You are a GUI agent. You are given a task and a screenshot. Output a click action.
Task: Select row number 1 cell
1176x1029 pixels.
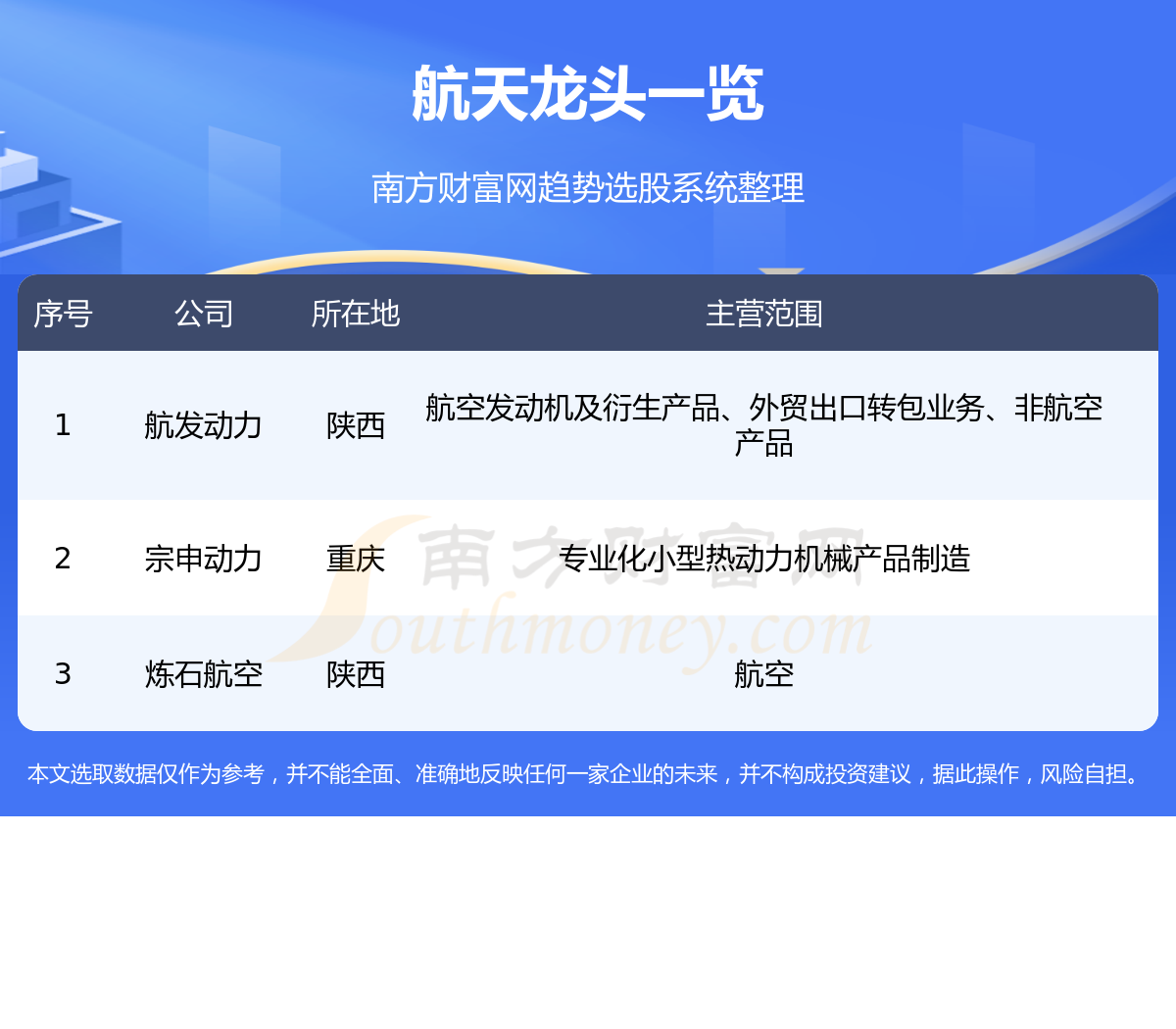click(x=63, y=425)
